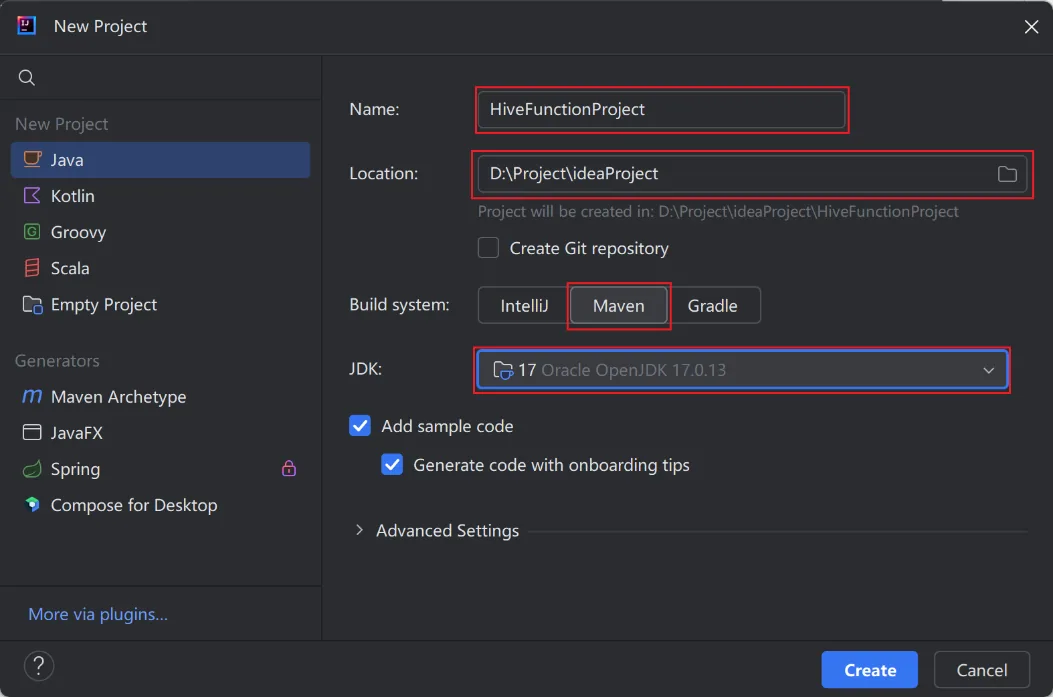Image resolution: width=1053 pixels, height=697 pixels.
Task: Click the Groovy icon in sidebar
Action: pyautogui.click(x=32, y=232)
